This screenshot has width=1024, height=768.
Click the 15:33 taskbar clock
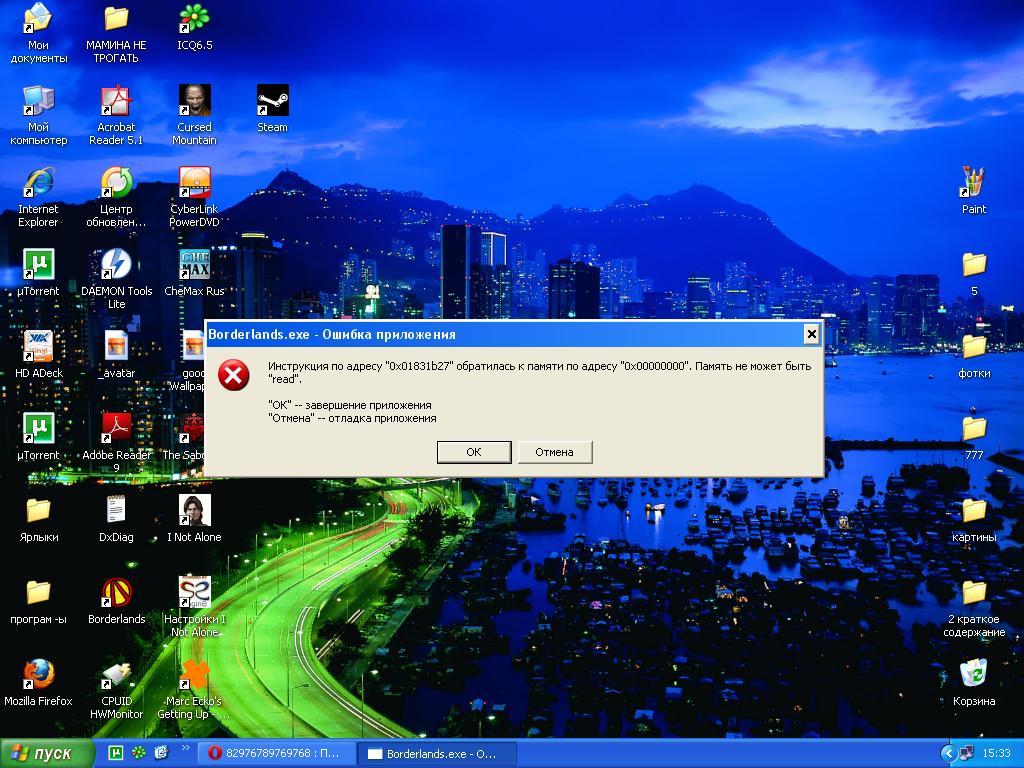point(997,754)
